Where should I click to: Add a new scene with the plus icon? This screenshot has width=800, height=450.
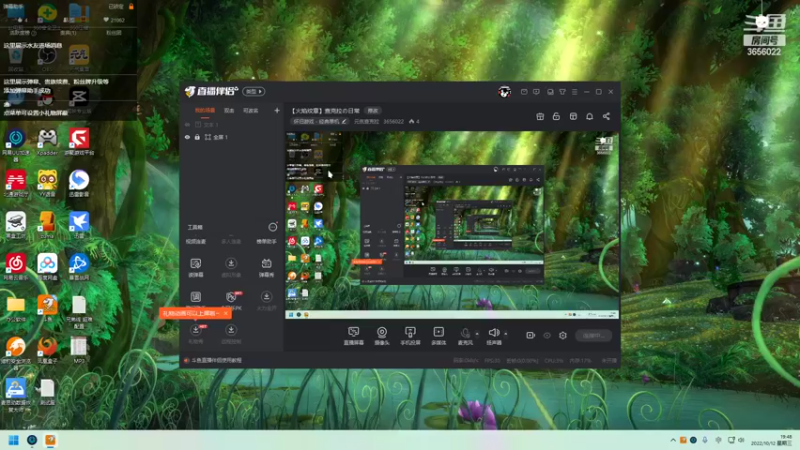[277, 110]
